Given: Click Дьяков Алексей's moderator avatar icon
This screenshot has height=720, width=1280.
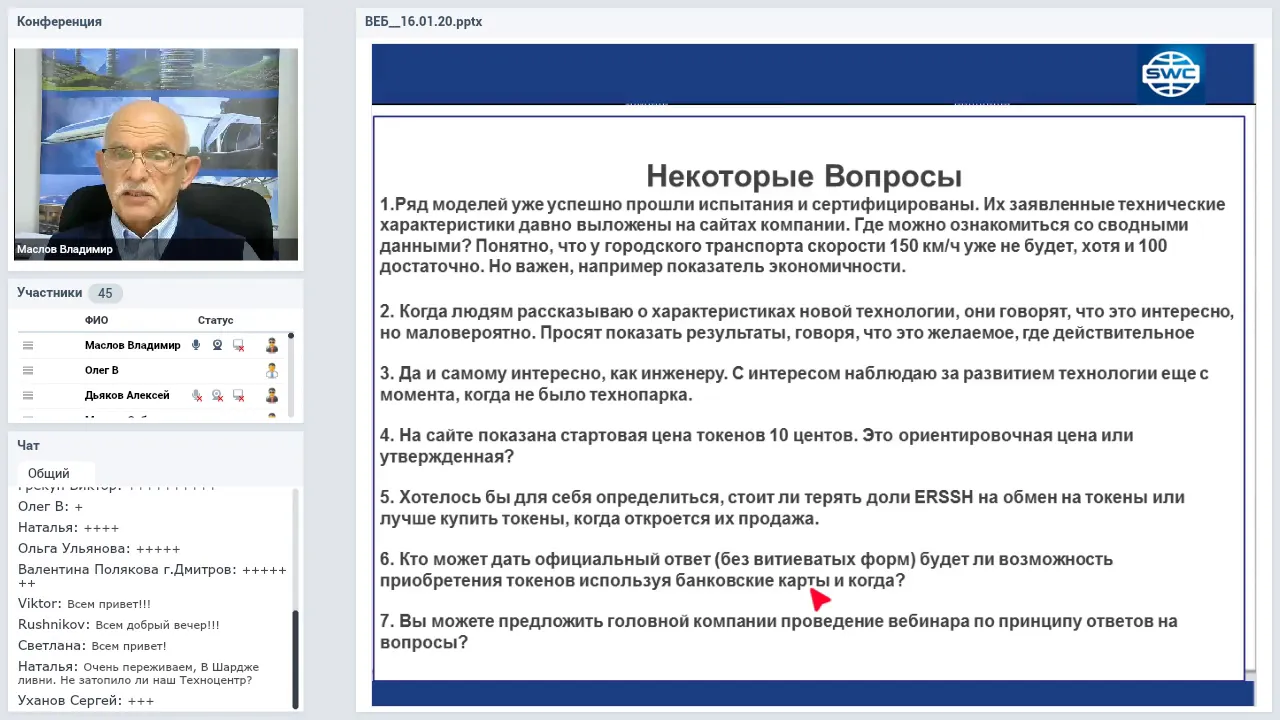Looking at the screenshot, I should click(x=272, y=396).
